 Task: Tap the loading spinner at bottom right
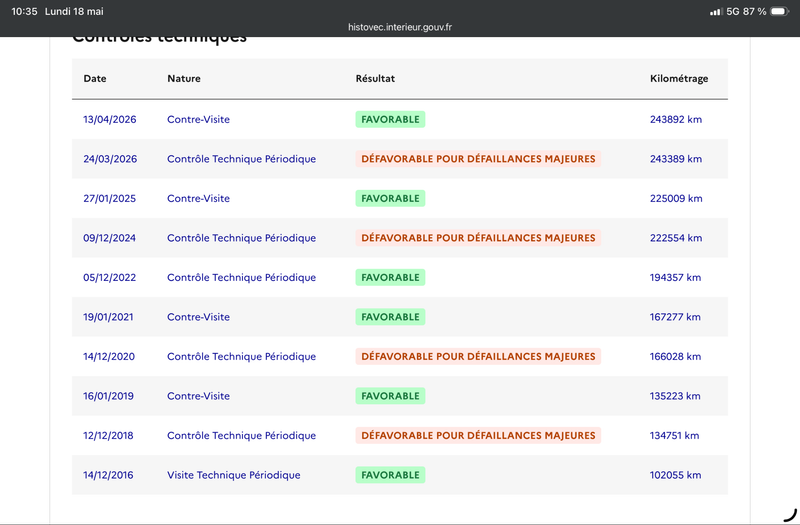pos(790,515)
